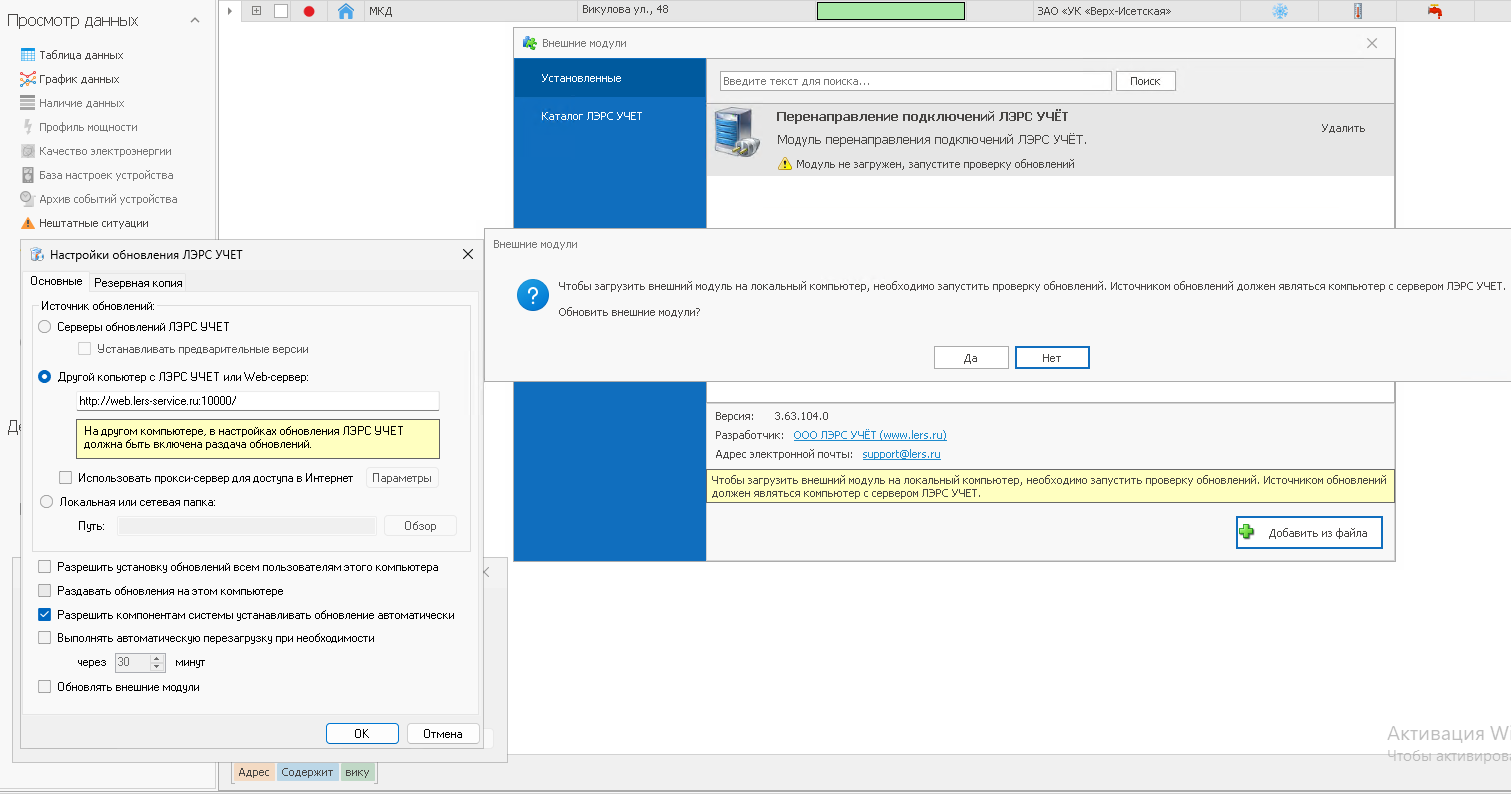The width and height of the screenshot is (1511, 794).
Task: Click the update server URL input field
Action: pyautogui.click(x=257, y=401)
